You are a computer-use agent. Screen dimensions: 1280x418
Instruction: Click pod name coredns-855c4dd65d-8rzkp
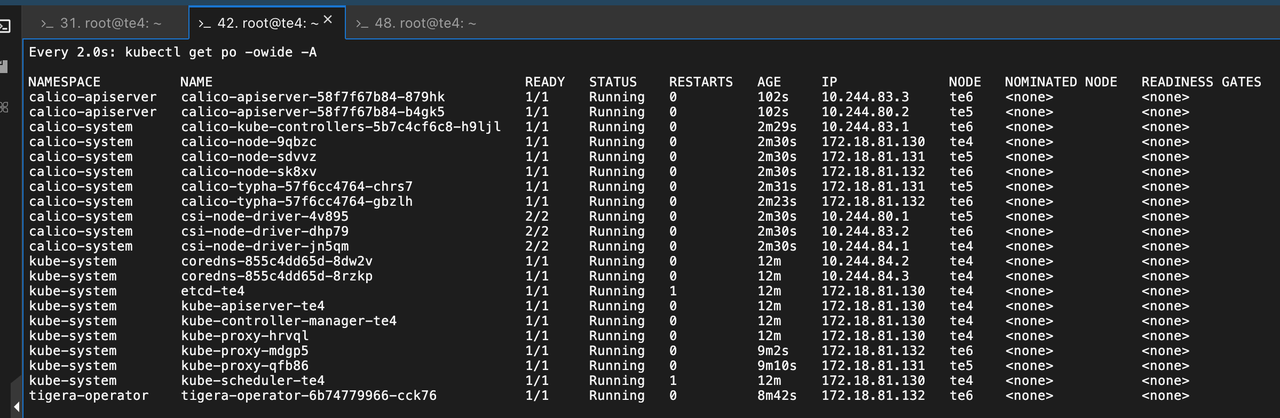[277, 277]
